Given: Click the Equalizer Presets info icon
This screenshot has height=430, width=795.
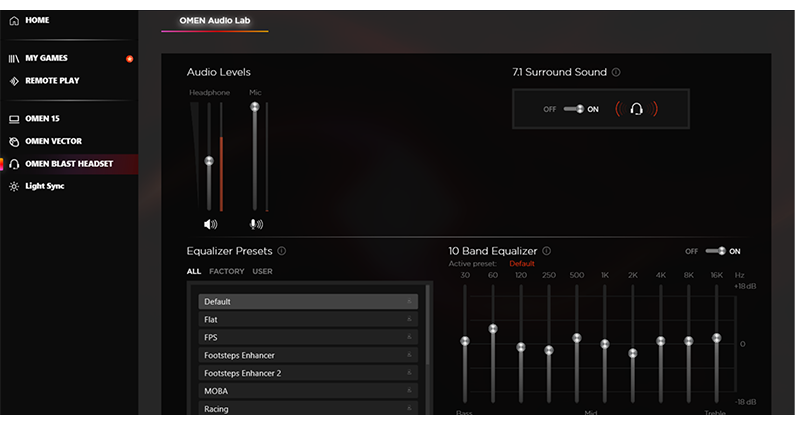Looking at the screenshot, I should pyautogui.click(x=282, y=251).
